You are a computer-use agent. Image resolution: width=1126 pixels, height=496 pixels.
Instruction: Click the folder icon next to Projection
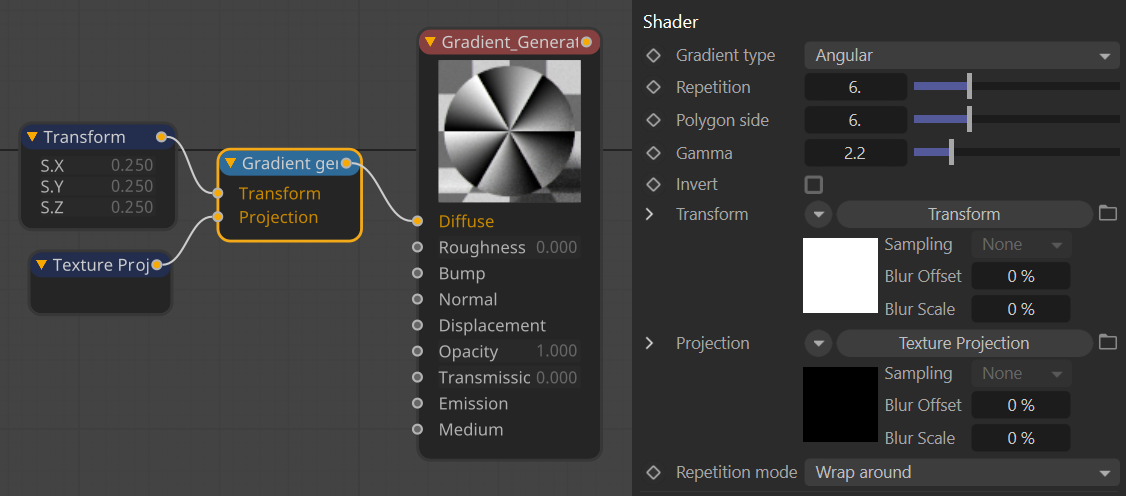point(1107,342)
